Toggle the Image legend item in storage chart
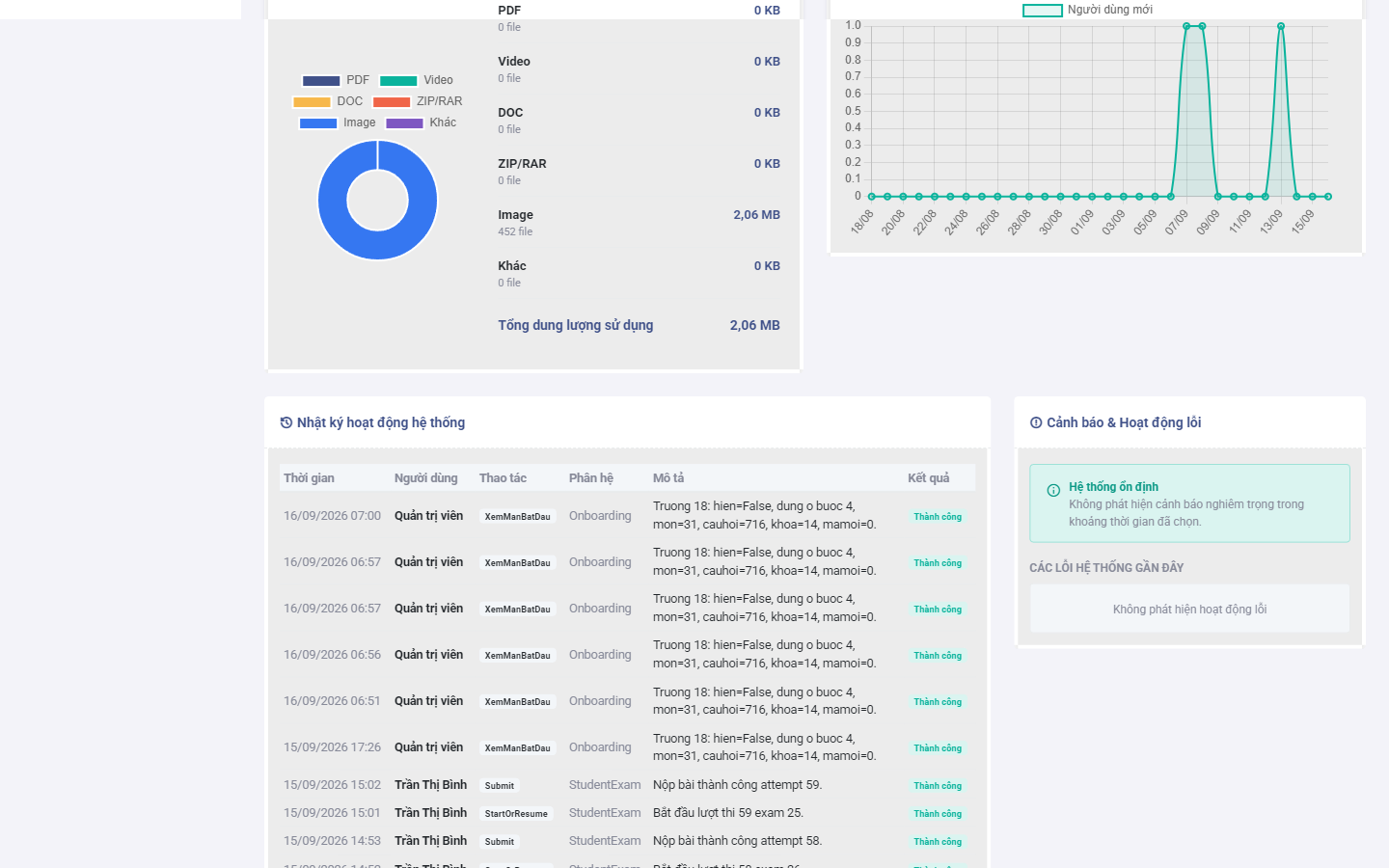1389x868 pixels. tap(338, 122)
